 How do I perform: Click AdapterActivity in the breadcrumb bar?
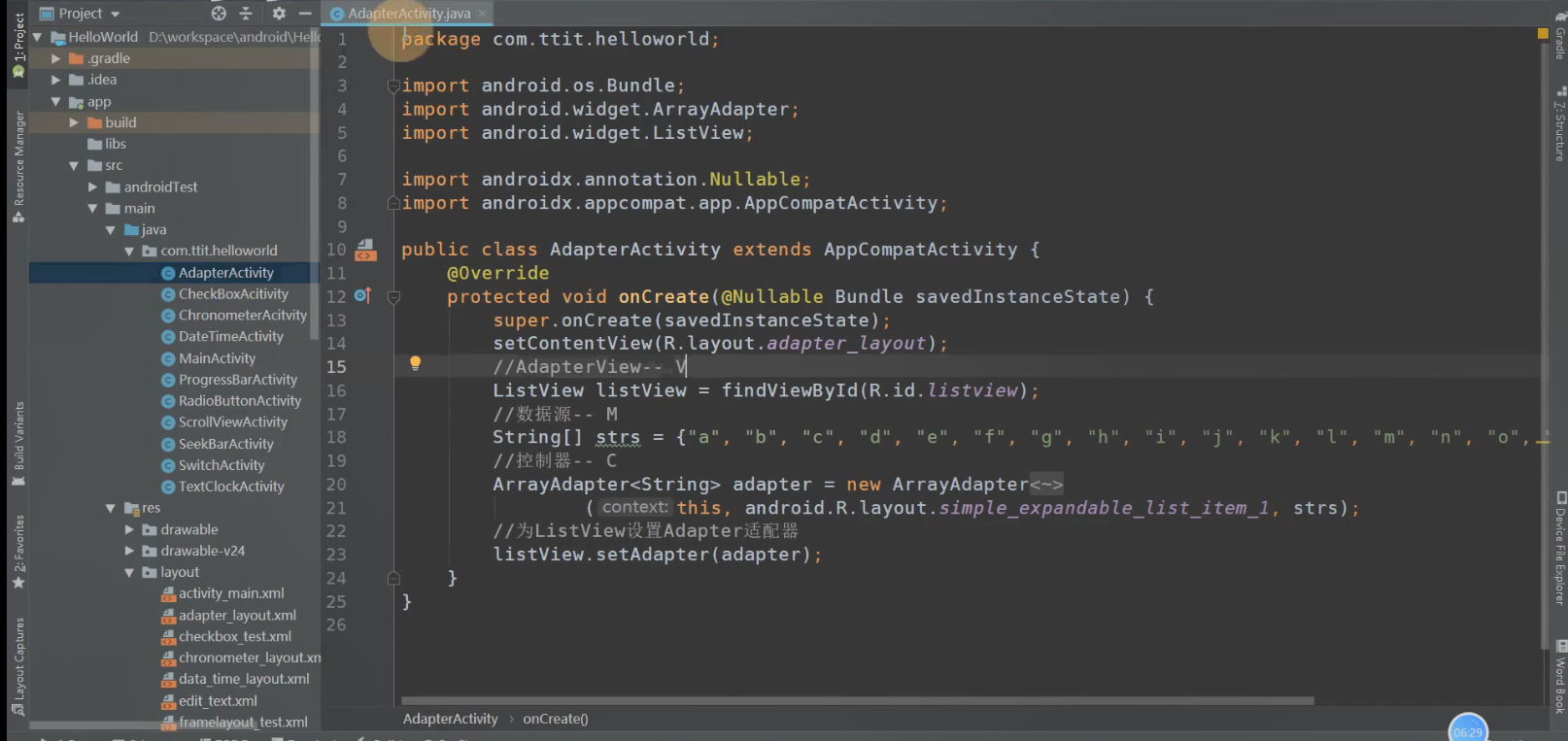[450, 719]
